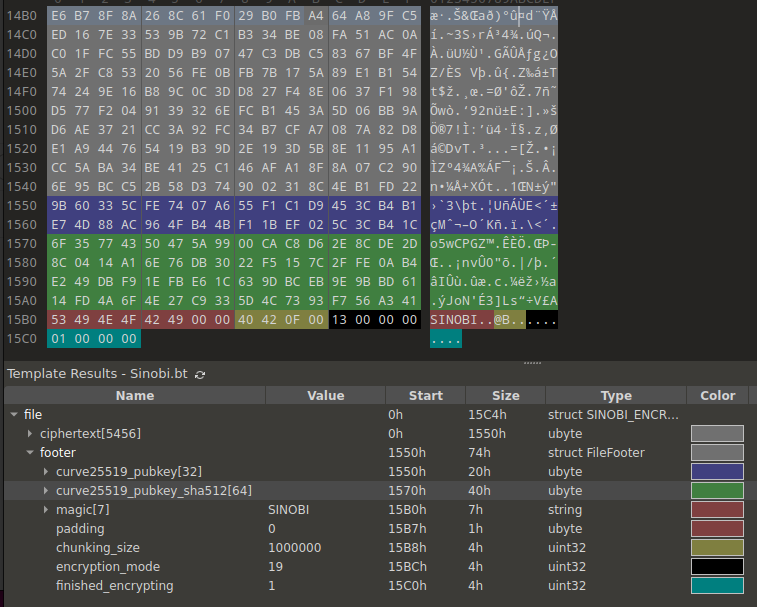Sort by the Name column header

click(135, 395)
